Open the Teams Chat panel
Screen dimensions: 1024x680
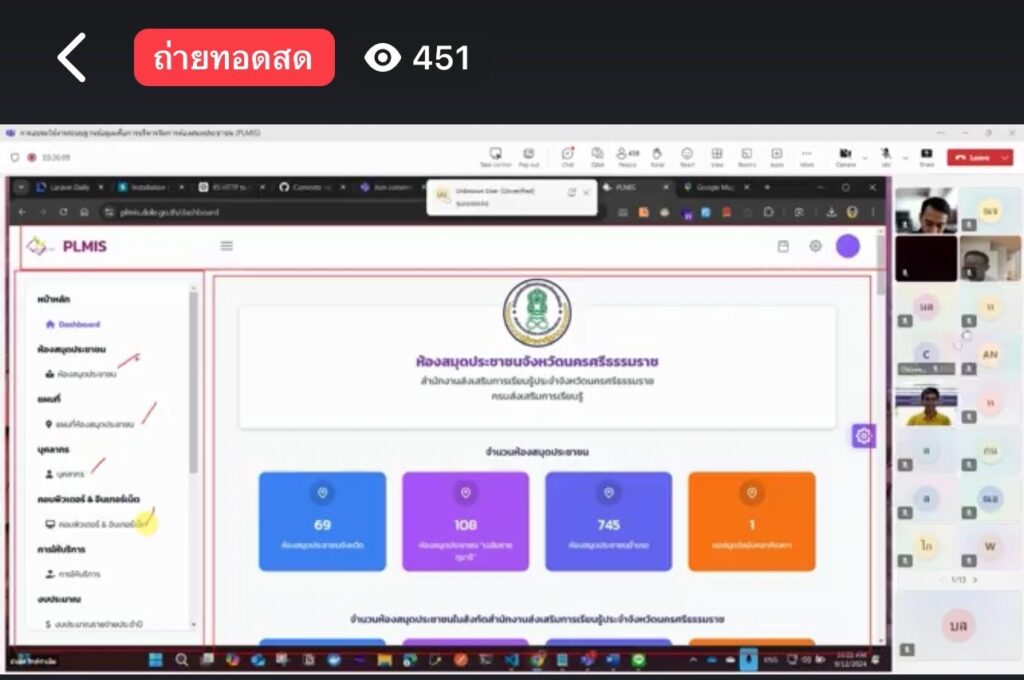pyautogui.click(x=567, y=156)
